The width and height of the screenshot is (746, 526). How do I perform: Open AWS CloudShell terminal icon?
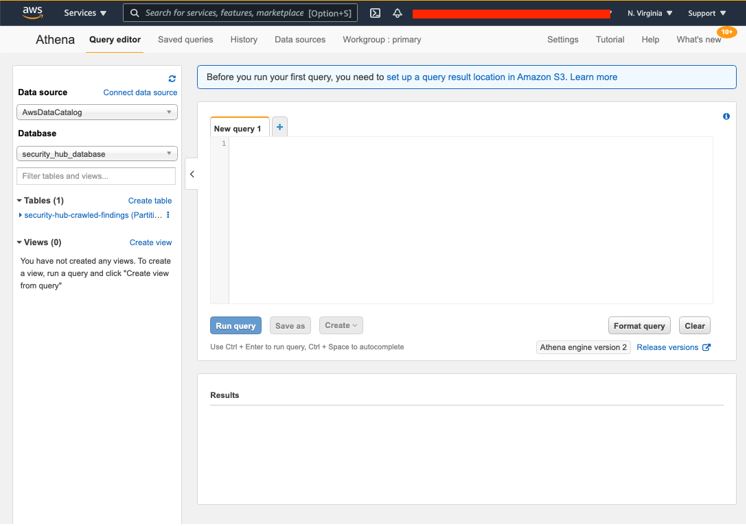tap(375, 13)
